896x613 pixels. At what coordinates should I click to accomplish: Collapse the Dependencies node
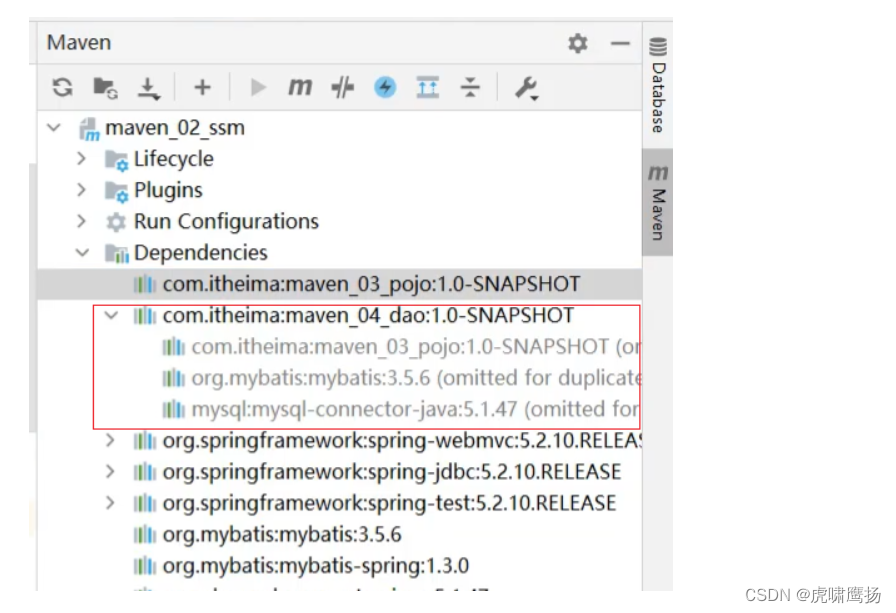(82, 253)
